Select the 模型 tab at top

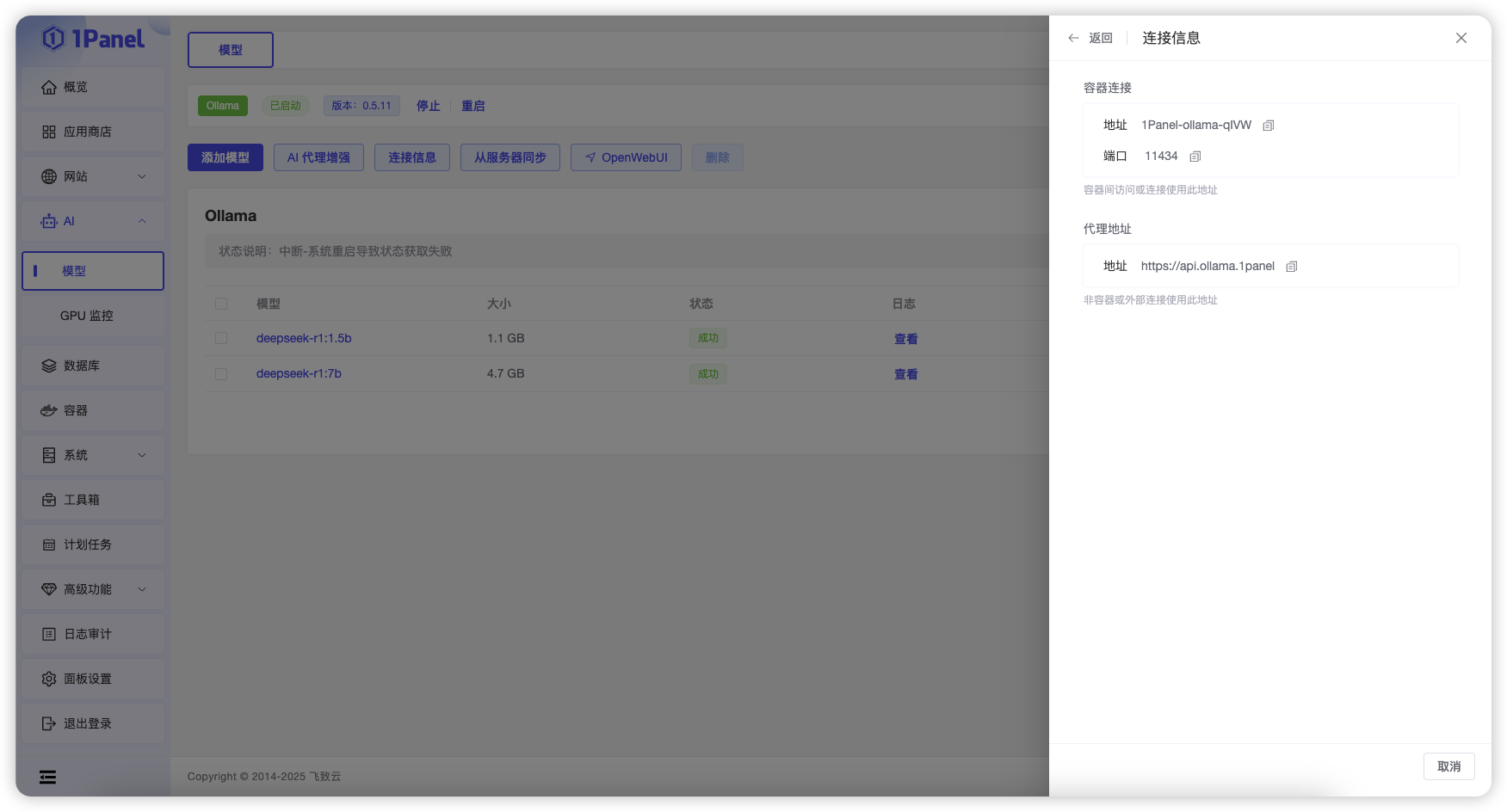click(x=231, y=50)
